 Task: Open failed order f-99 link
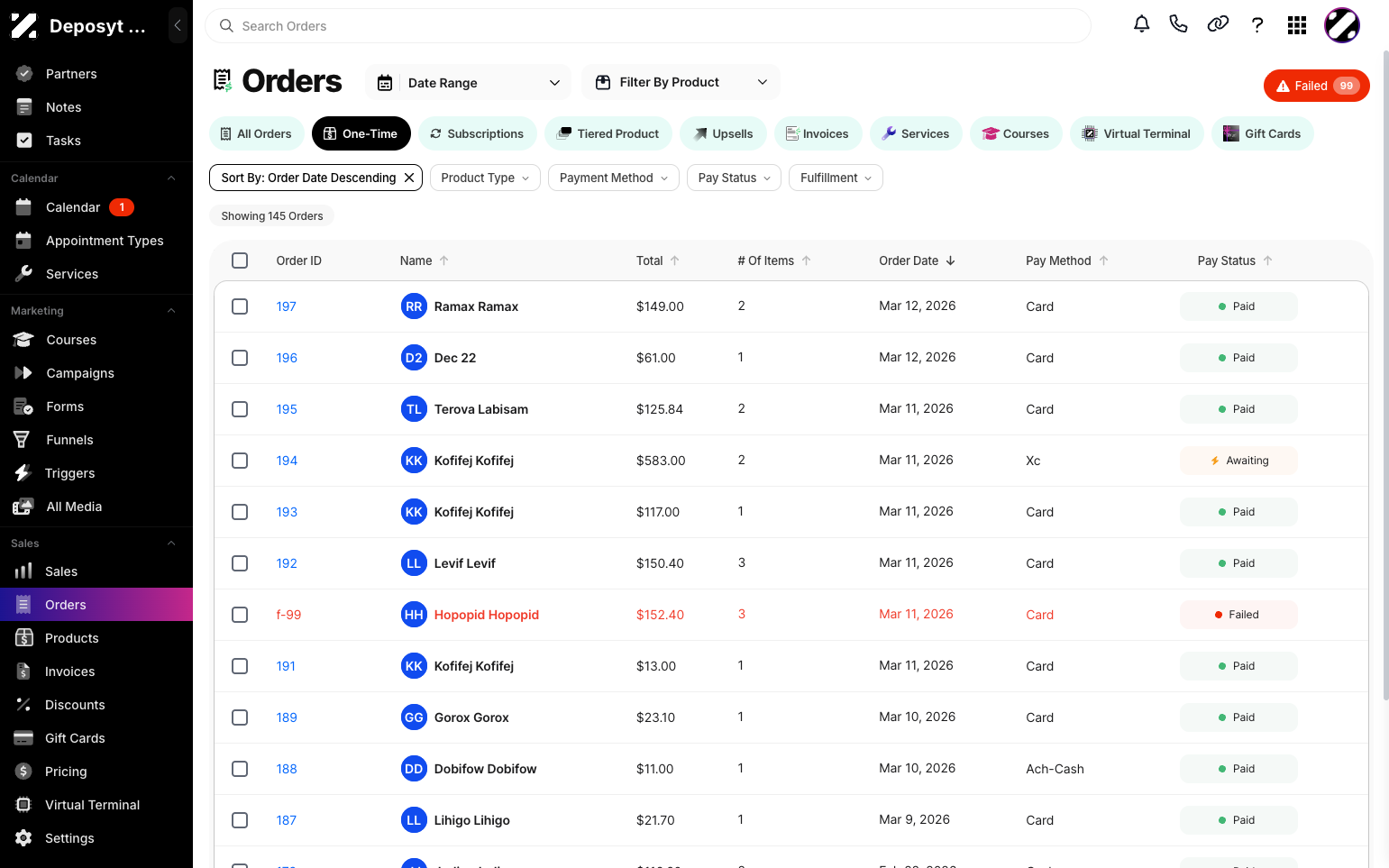pos(288,615)
